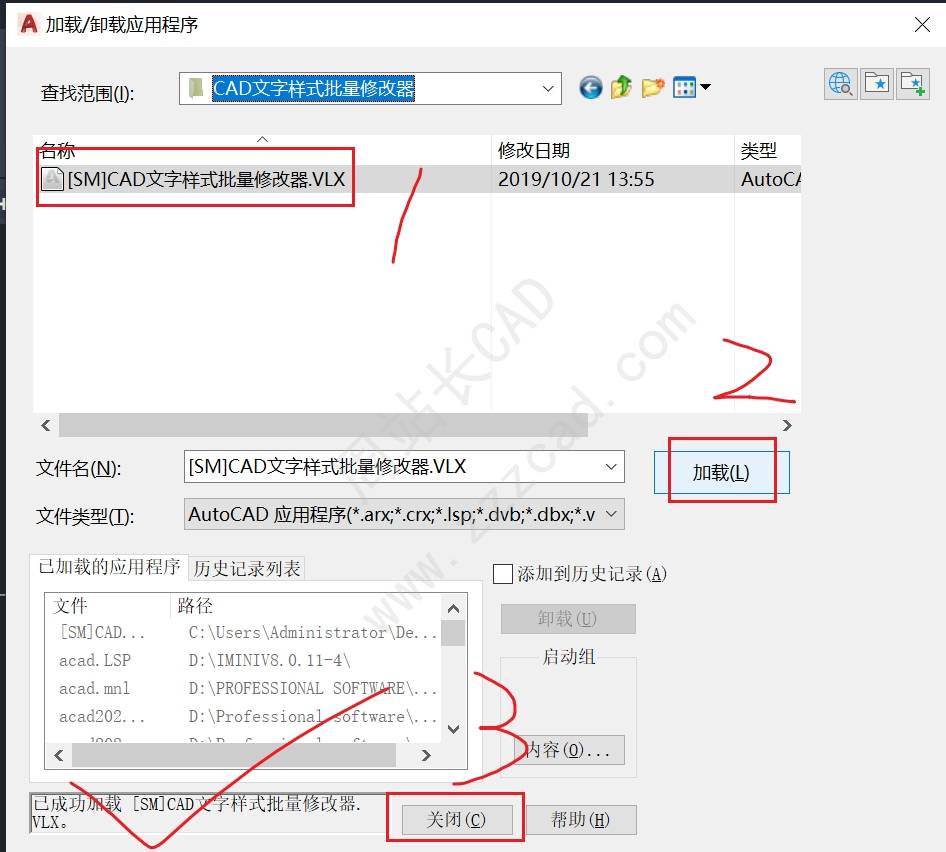Screen dimensions: 946x852
Task: Expand the 文件类型 dropdown list
Action: (x=611, y=515)
